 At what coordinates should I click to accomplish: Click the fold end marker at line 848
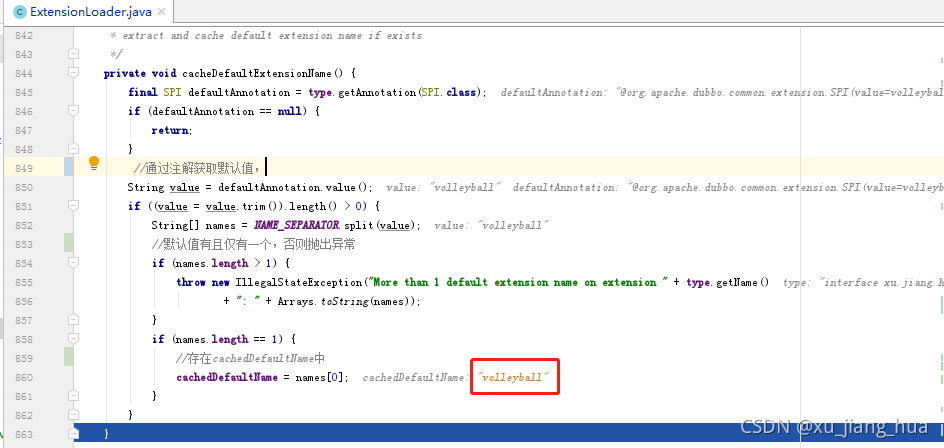point(73,149)
